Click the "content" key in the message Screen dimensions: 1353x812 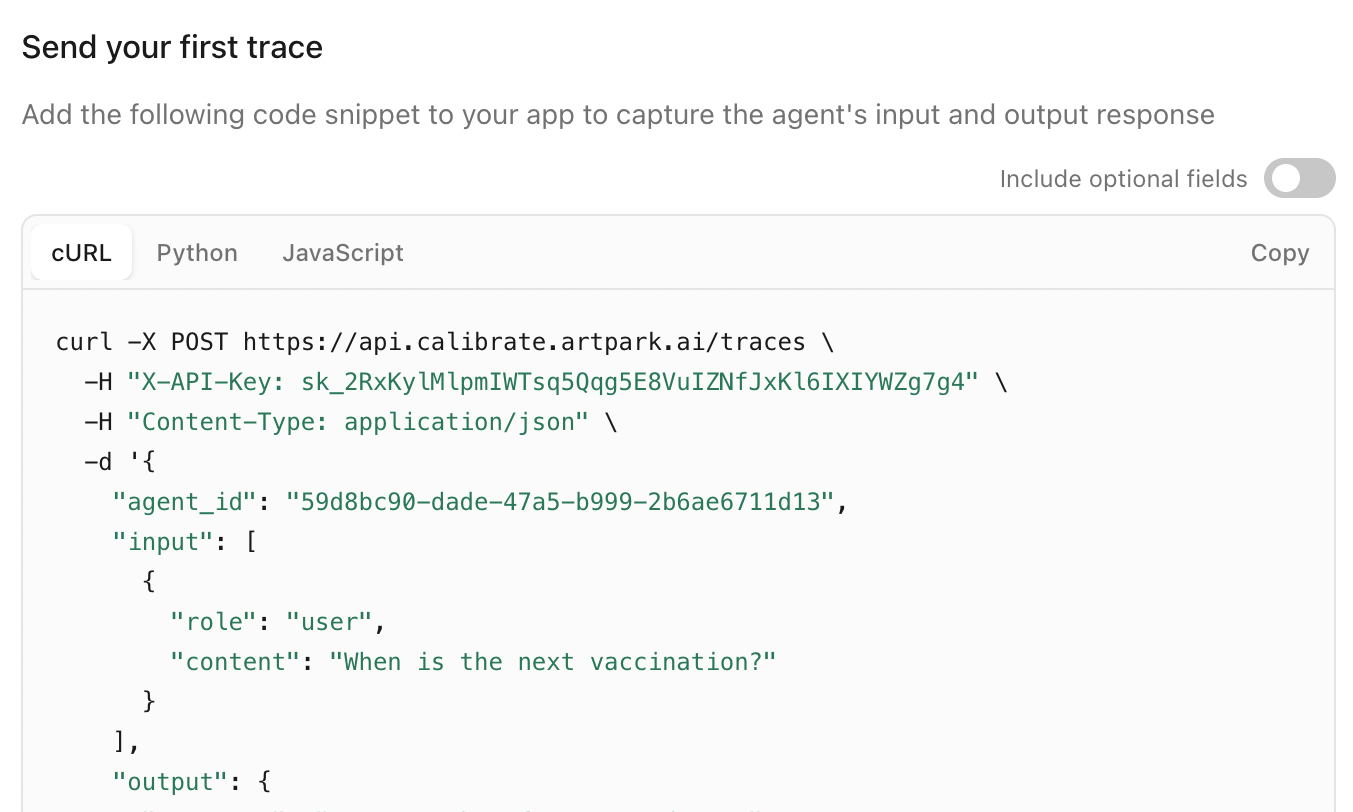235,662
